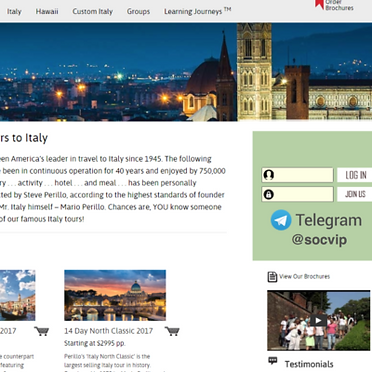Focus the username input field
Image resolution: width=372 pixels, height=372 pixels.
pyautogui.click(x=297, y=175)
